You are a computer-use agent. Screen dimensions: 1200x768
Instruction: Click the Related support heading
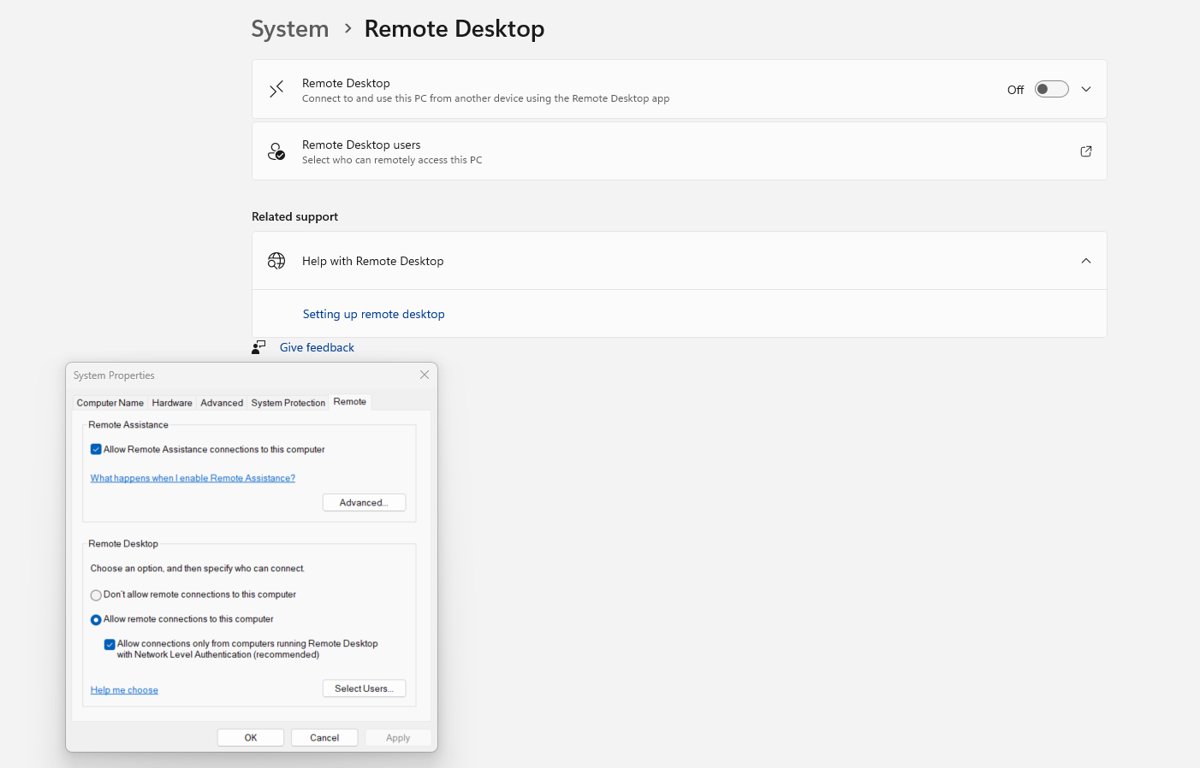point(295,217)
